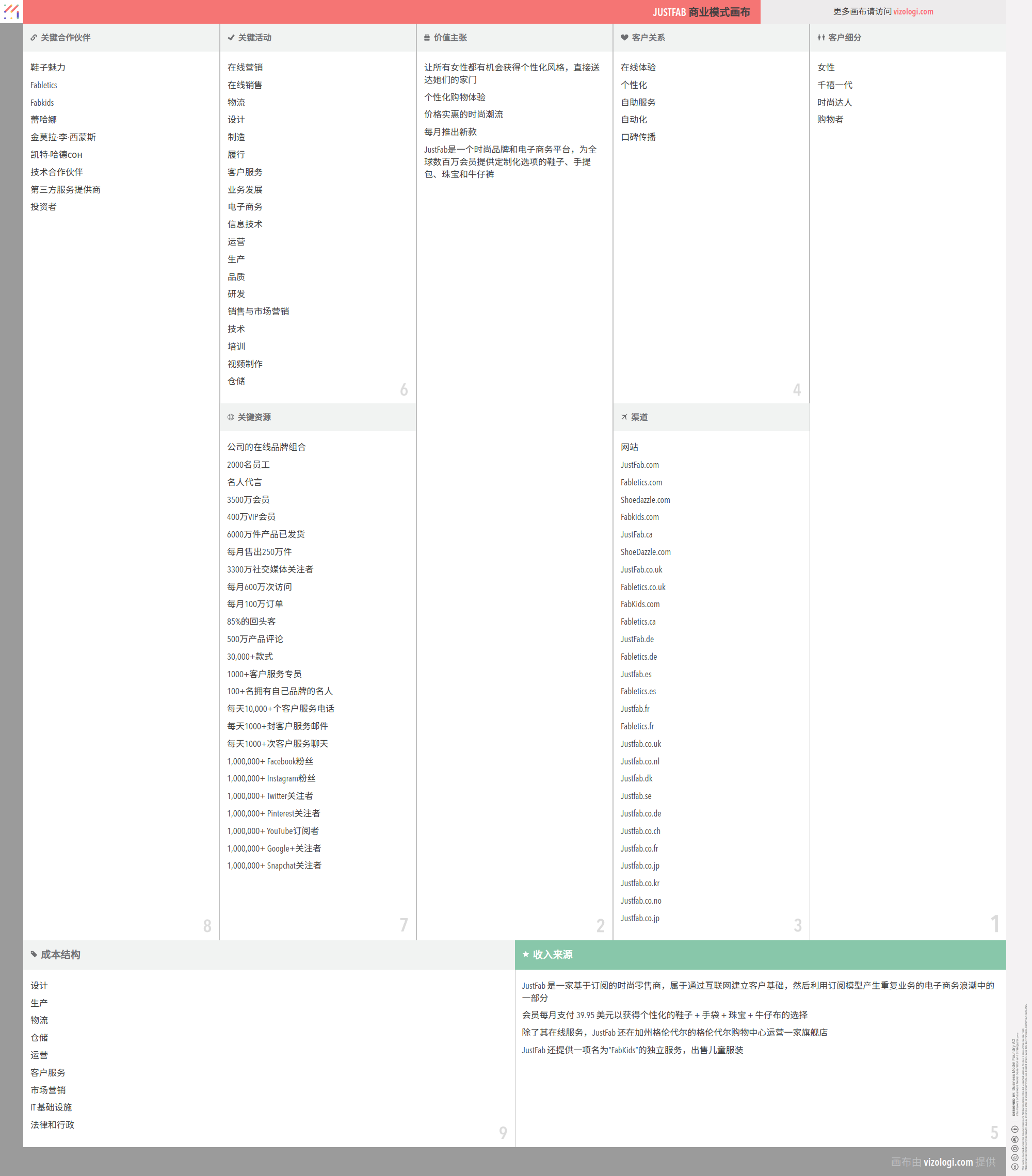Click the globe icon on the 关键资源 header

click(x=230, y=418)
